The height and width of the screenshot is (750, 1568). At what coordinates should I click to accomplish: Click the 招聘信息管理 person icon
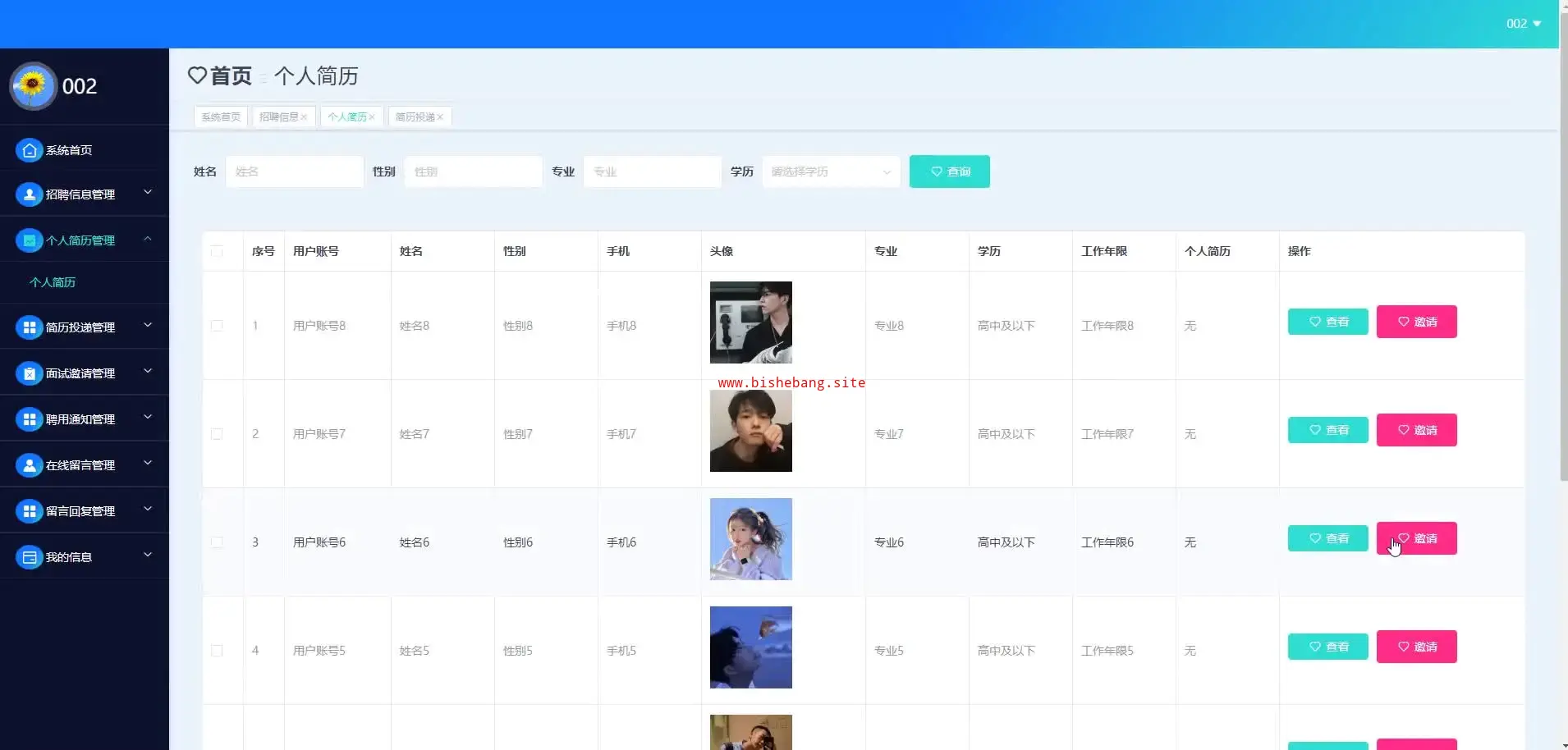[30, 194]
